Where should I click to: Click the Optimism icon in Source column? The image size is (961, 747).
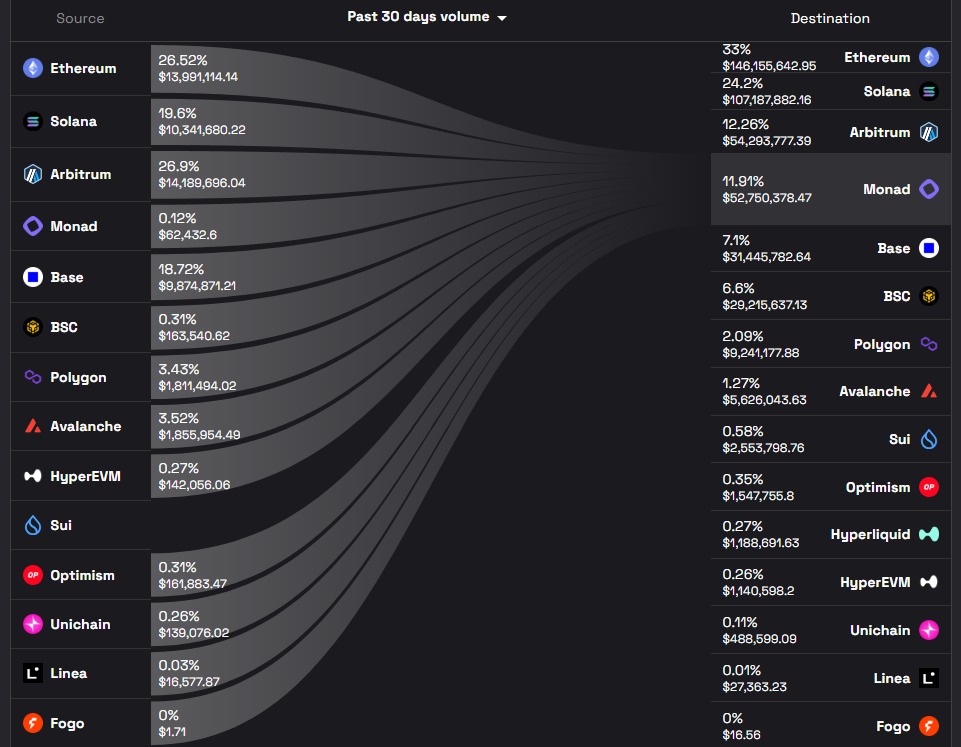click(32, 575)
